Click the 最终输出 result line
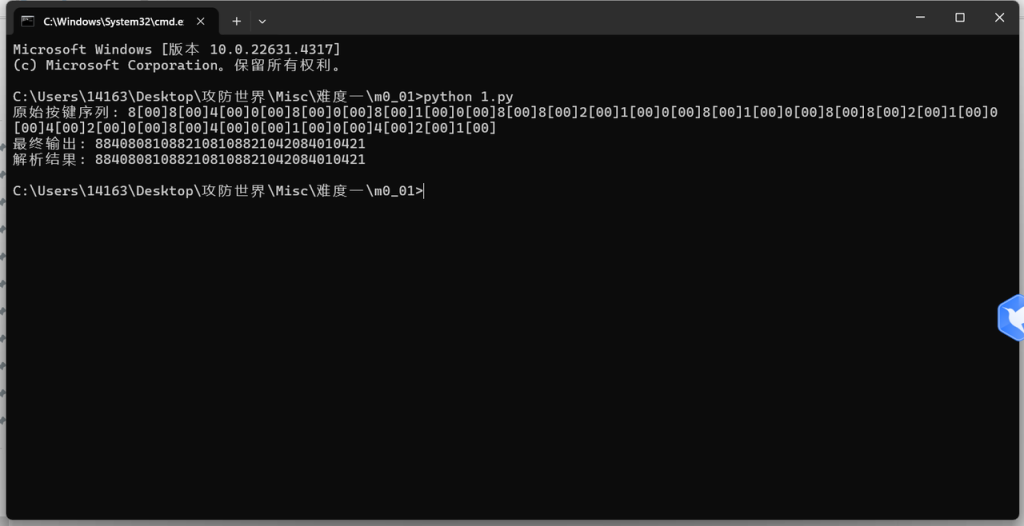Image resolution: width=1024 pixels, height=526 pixels. tap(189, 144)
